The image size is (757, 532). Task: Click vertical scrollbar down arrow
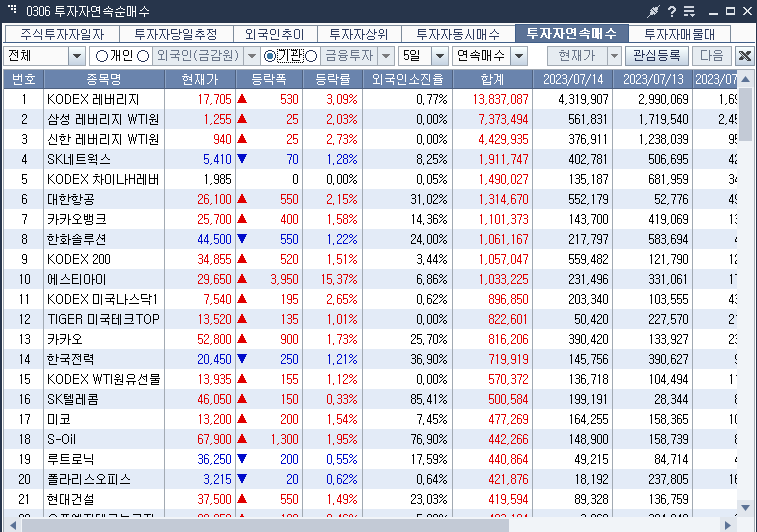(x=745, y=507)
